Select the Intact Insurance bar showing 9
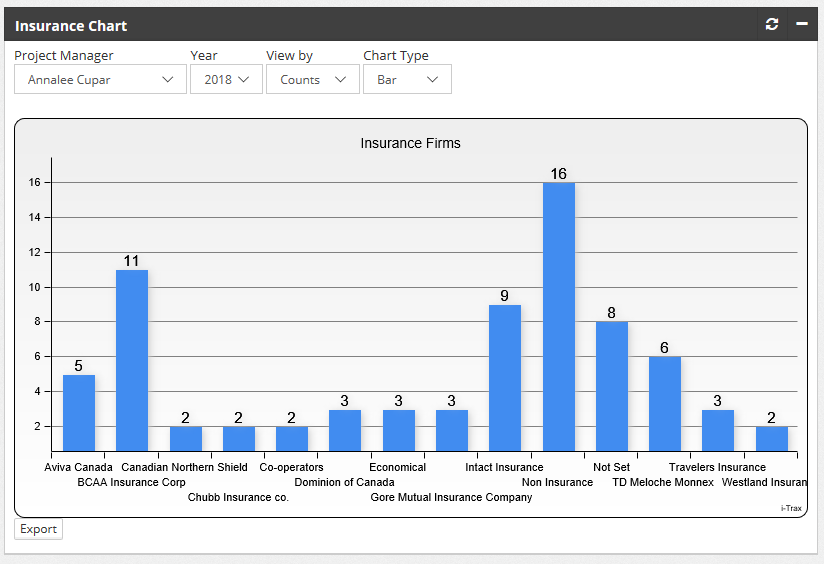The width and height of the screenshot is (824, 564). tap(505, 378)
